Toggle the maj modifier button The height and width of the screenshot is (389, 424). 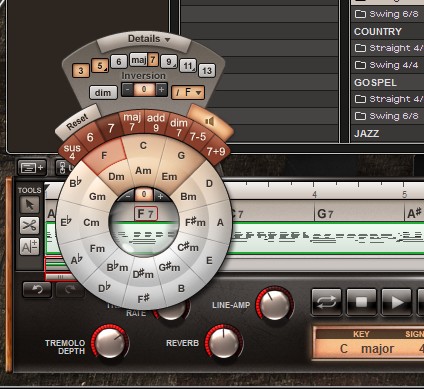(x=138, y=60)
